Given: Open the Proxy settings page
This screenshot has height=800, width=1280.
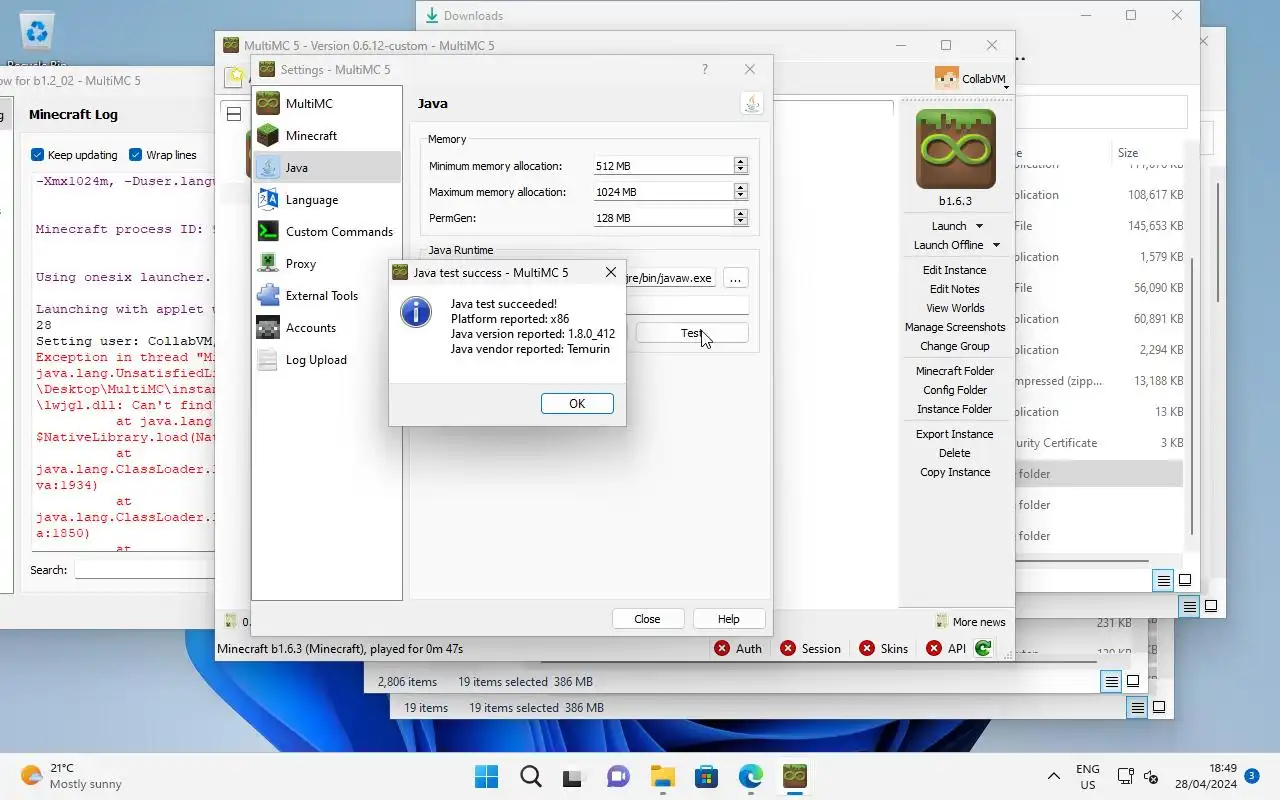Looking at the screenshot, I should pyautogui.click(x=327, y=263).
